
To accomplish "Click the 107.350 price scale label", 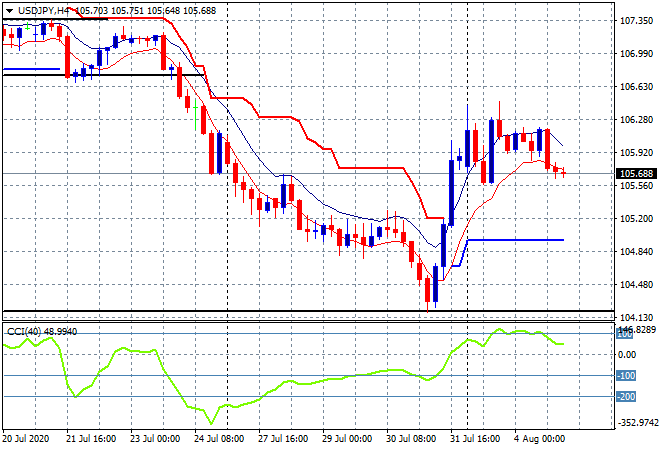I will 636,21.
